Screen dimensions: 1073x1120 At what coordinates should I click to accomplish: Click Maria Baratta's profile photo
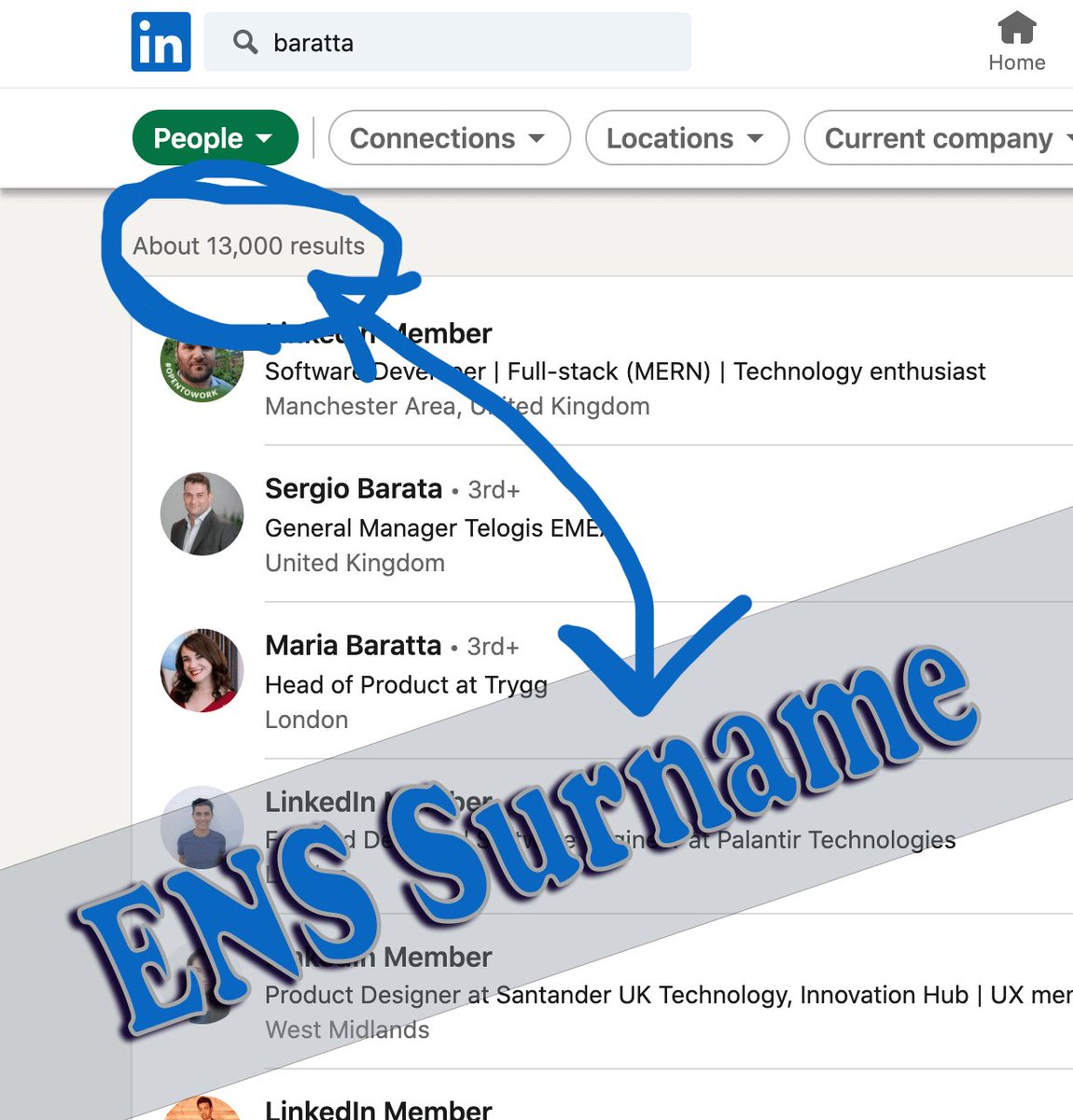pyautogui.click(x=202, y=670)
